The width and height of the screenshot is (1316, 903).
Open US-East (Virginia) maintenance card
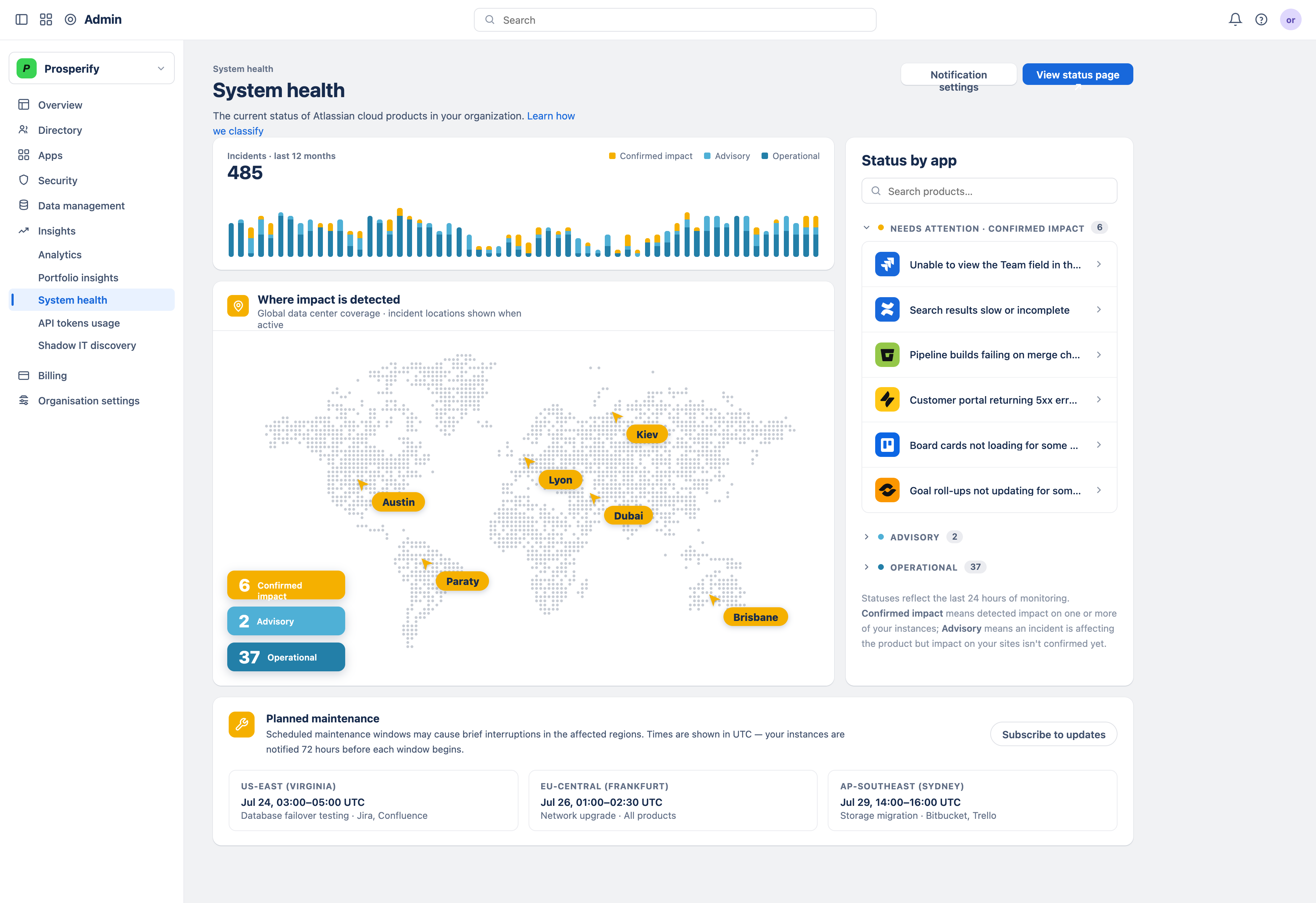click(373, 800)
